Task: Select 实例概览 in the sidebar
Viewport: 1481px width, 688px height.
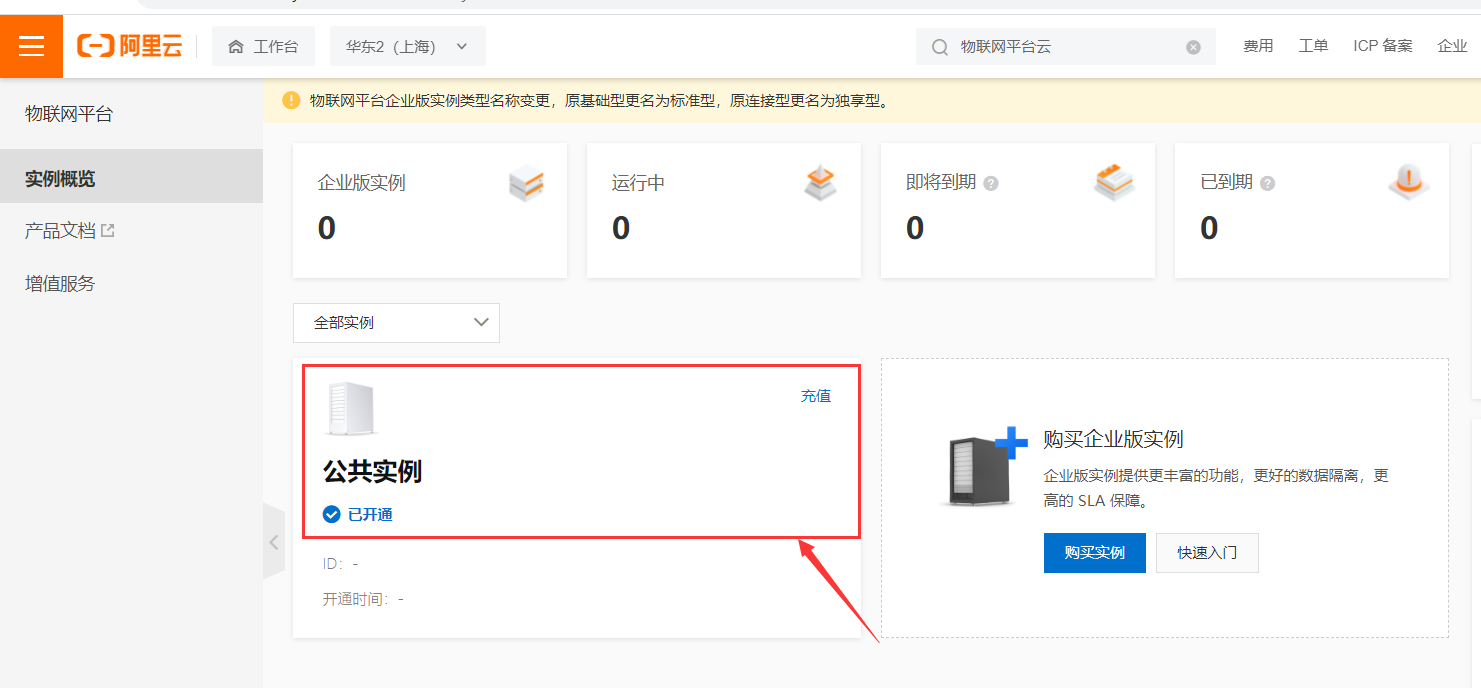Action: (x=131, y=179)
